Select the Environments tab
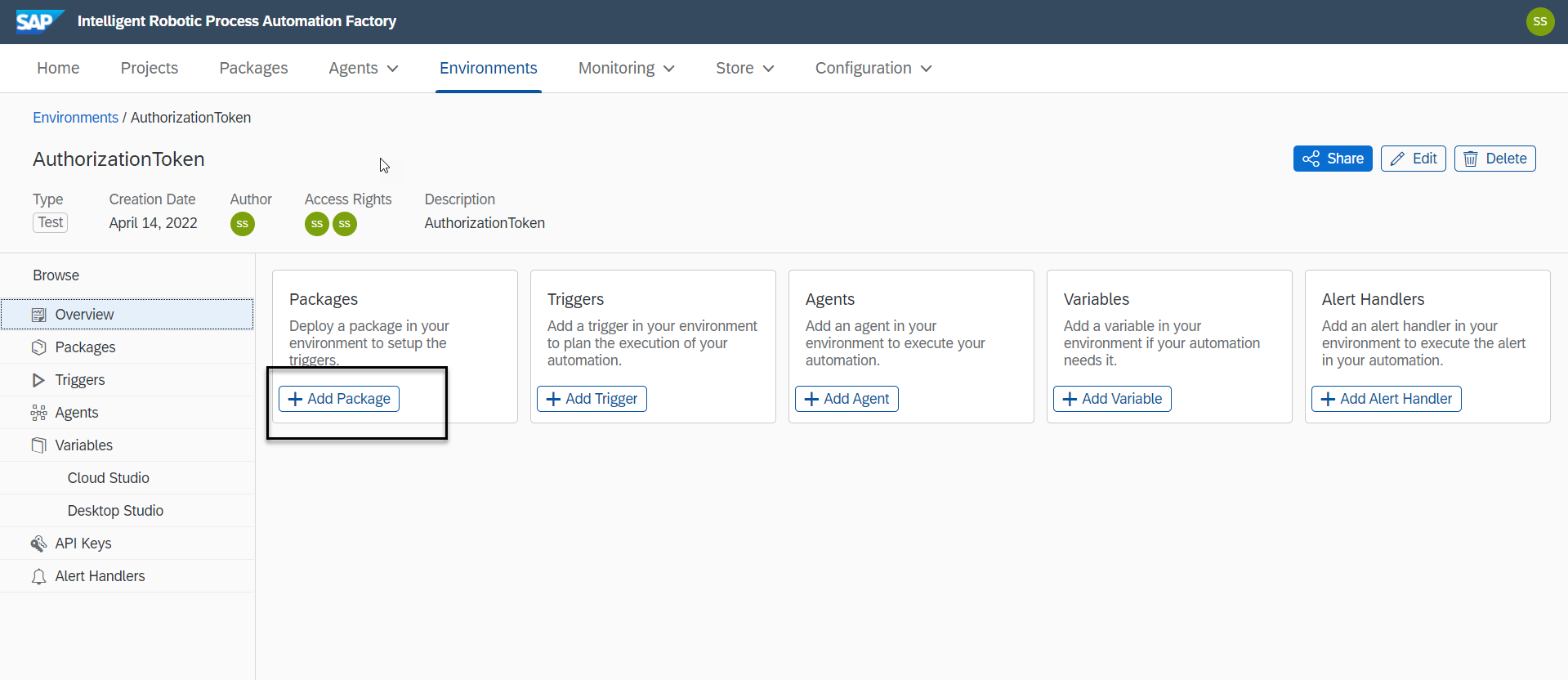The image size is (1568, 680). pos(489,68)
